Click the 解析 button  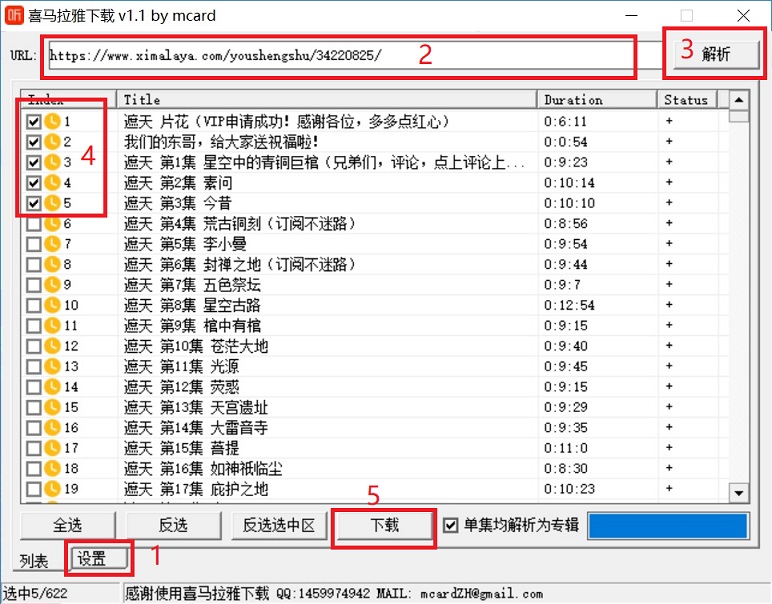716,54
